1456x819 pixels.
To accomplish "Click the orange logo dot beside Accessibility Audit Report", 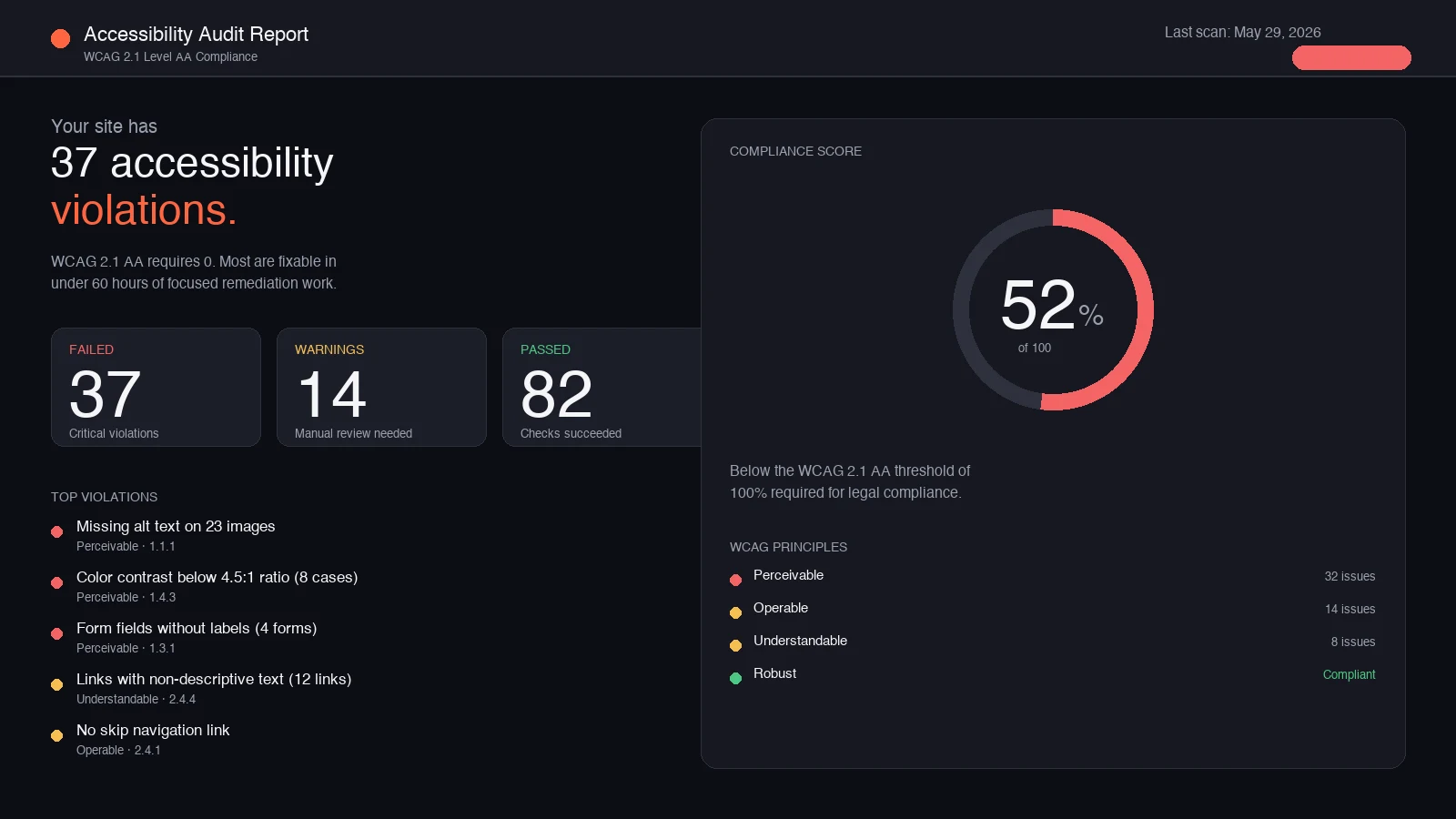I will coord(60,38).
